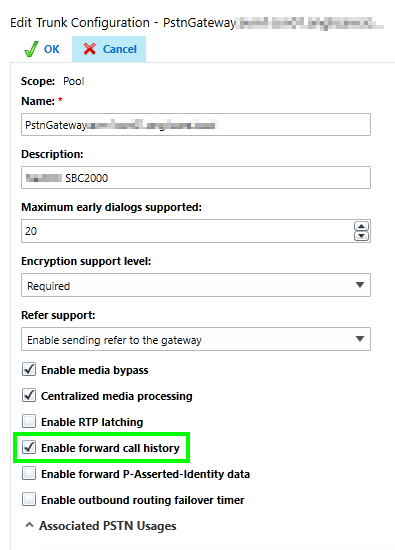Enable RTP latching checkbox
Image resolution: width=395 pixels, height=550 pixels.
pyautogui.click(x=29, y=421)
